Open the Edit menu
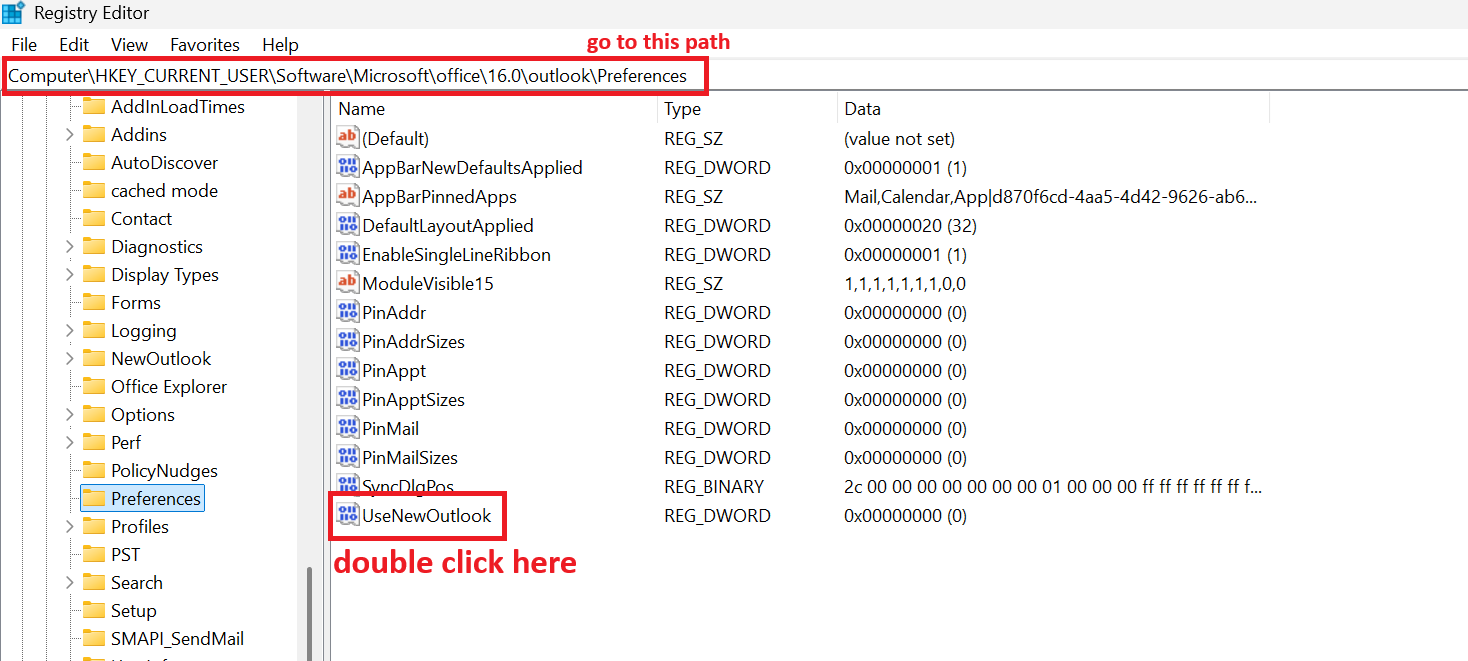1468x661 pixels. 74,44
